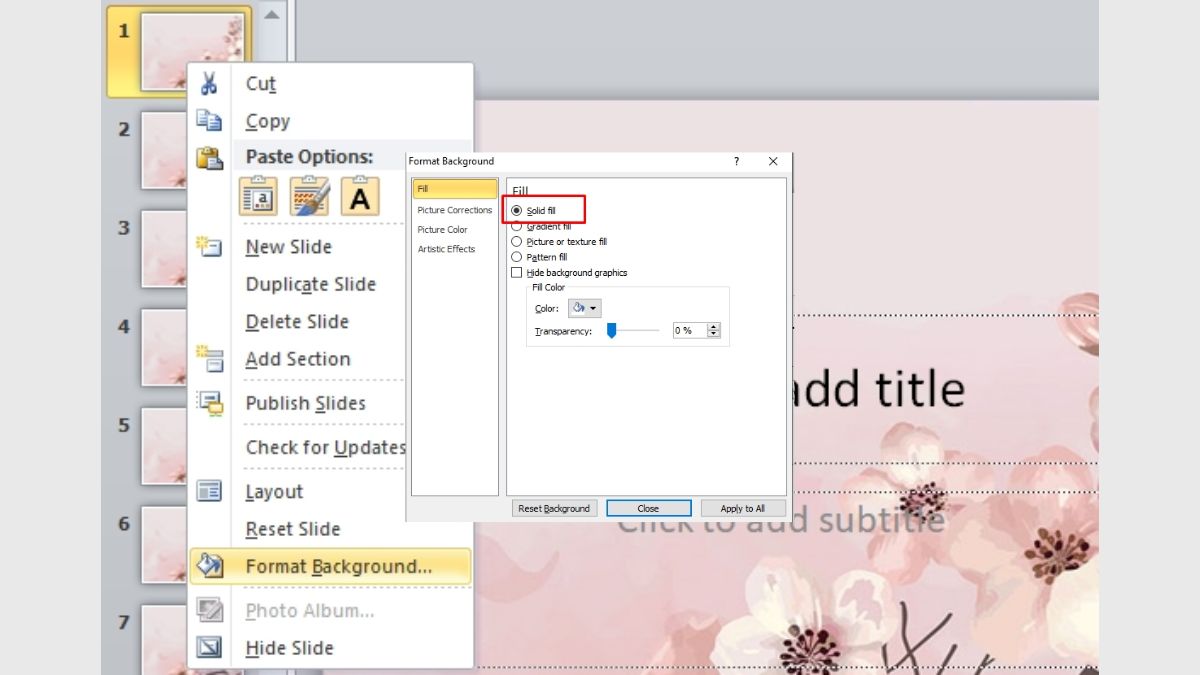1200x675 pixels.
Task: Enable Hide background graphics
Action: click(x=517, y=272)
